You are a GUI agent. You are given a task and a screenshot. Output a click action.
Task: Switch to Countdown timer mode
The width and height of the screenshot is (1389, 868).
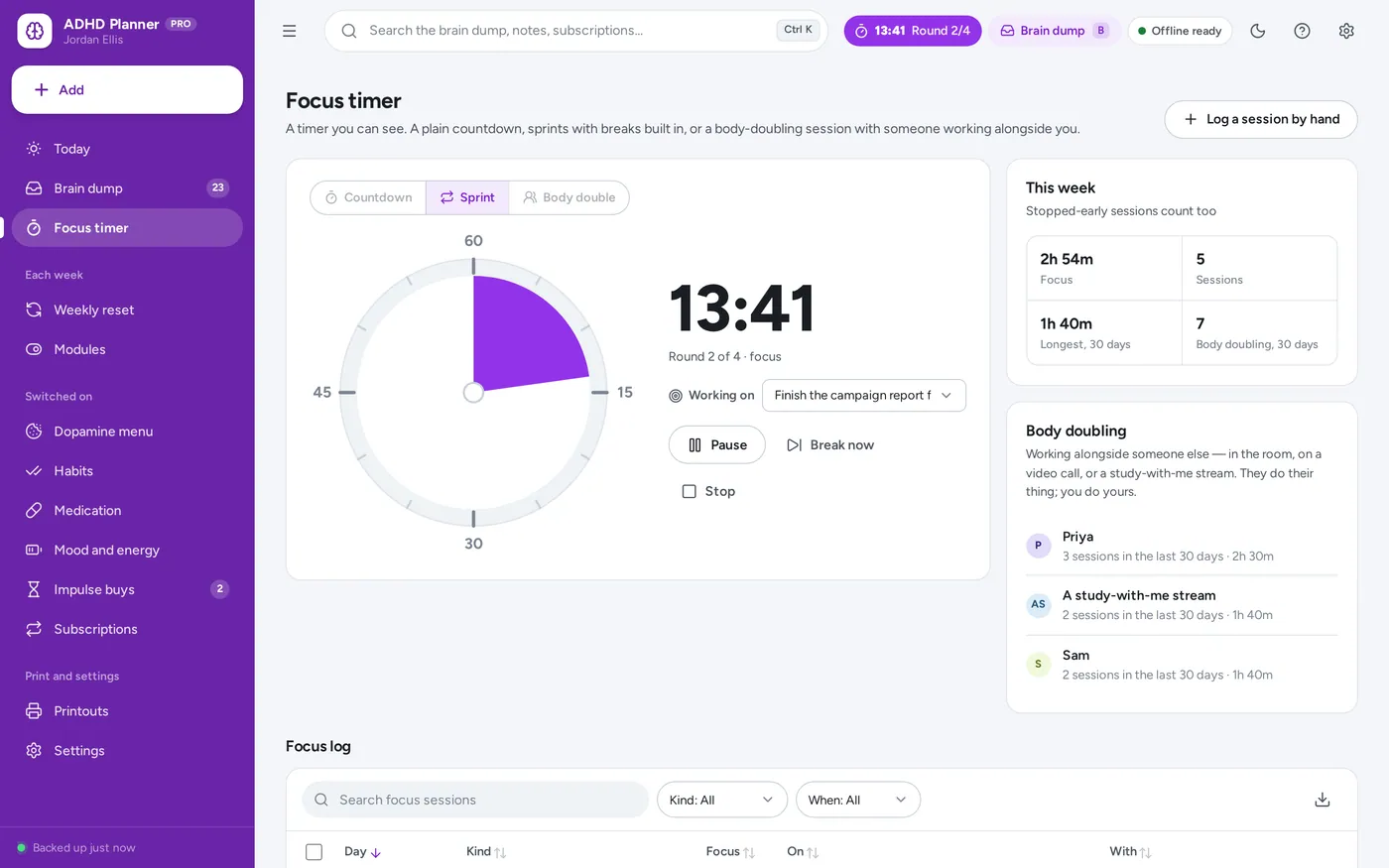click(368, 197)
